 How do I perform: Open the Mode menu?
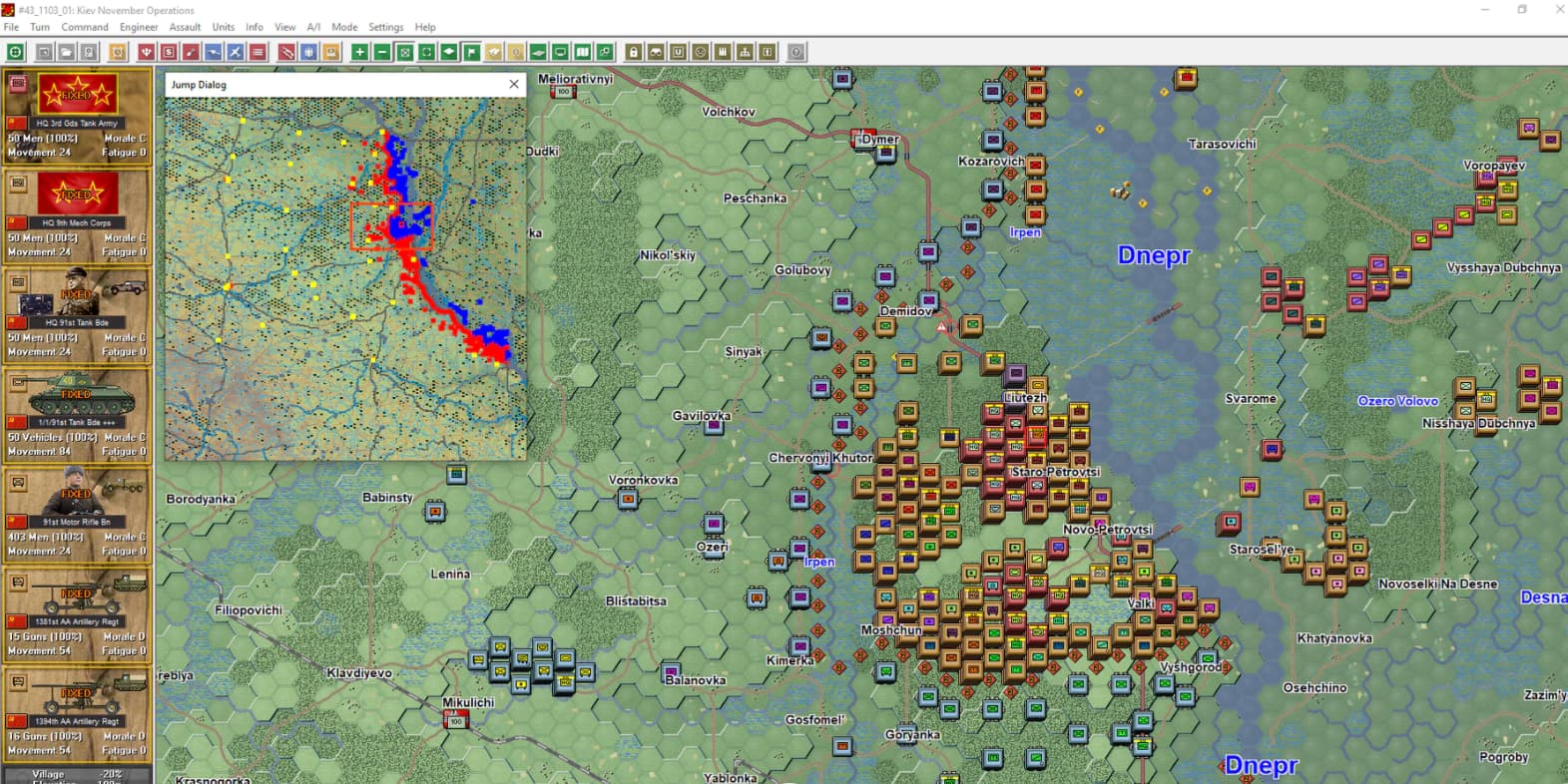point(344,27)
